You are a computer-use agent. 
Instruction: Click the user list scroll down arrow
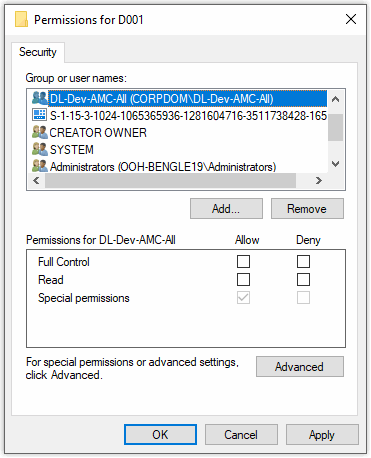coord(336,164)
